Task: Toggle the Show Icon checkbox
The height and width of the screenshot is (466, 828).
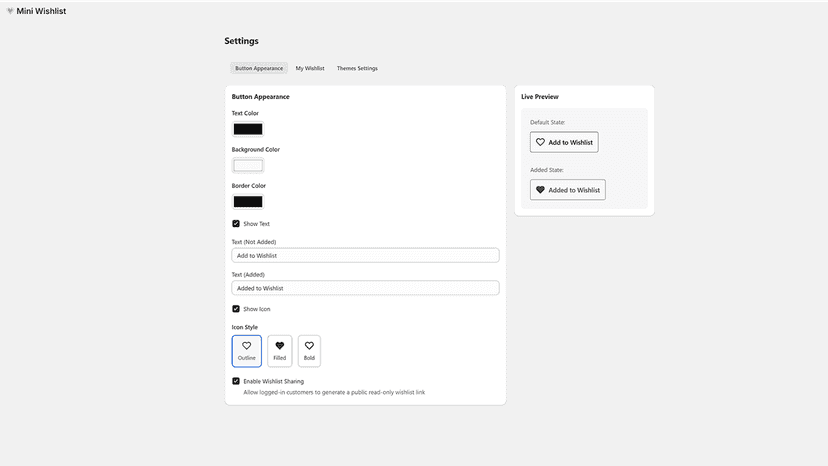Action: (236, 309)
